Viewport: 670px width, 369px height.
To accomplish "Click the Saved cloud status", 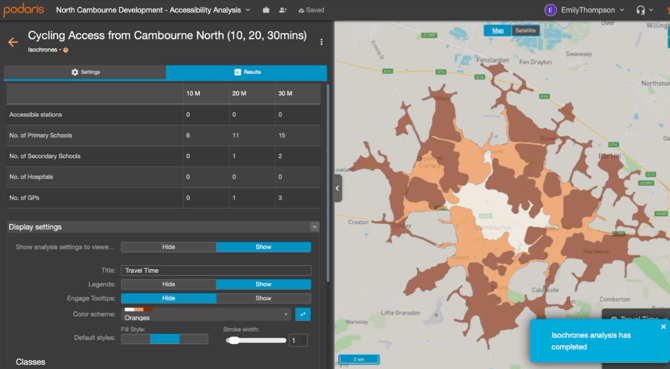I will click(x=311, y=10).
